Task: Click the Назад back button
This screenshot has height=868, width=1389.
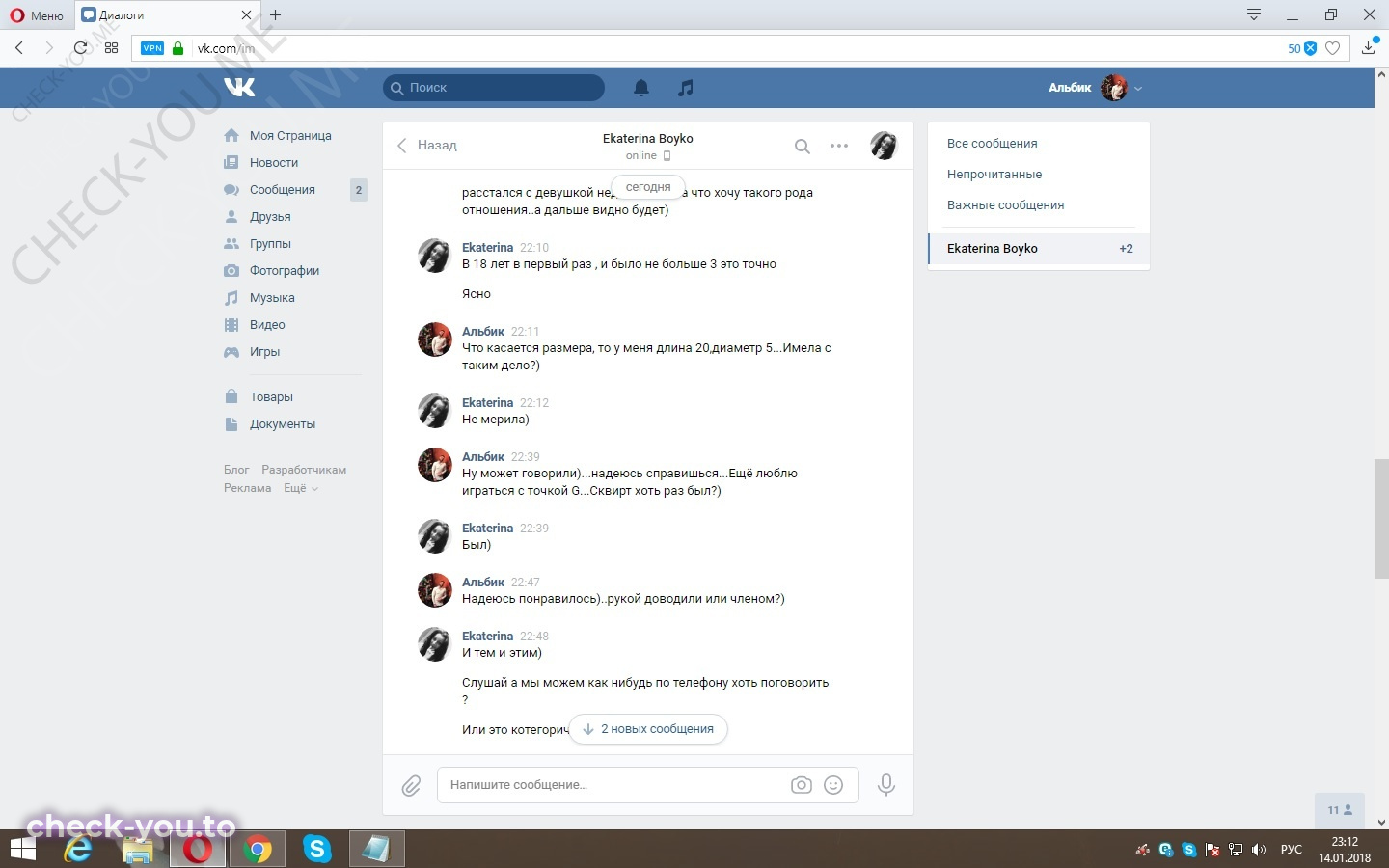Action: point(426,146)
